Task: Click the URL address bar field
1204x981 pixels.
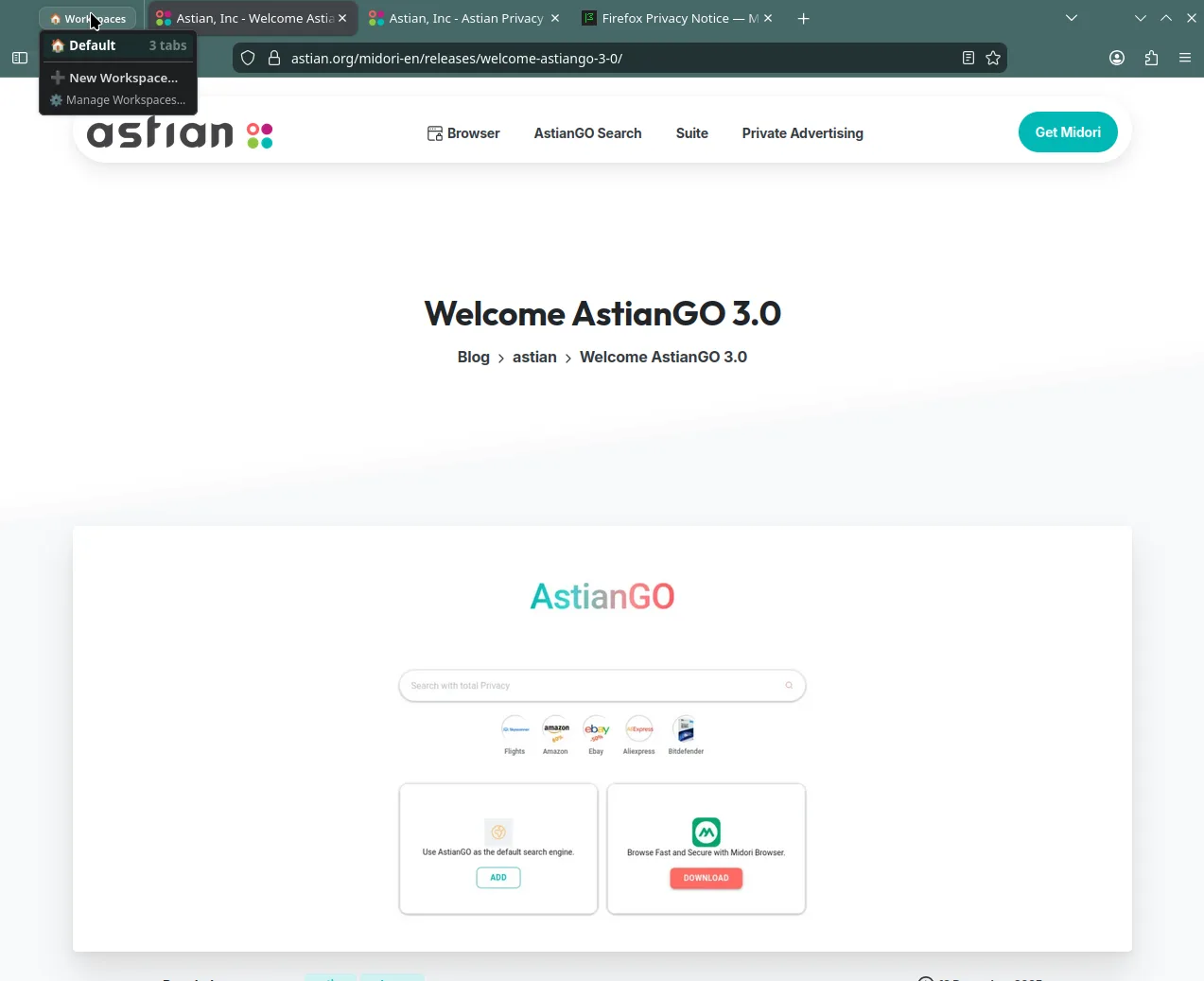Action: tap(605, 58)
